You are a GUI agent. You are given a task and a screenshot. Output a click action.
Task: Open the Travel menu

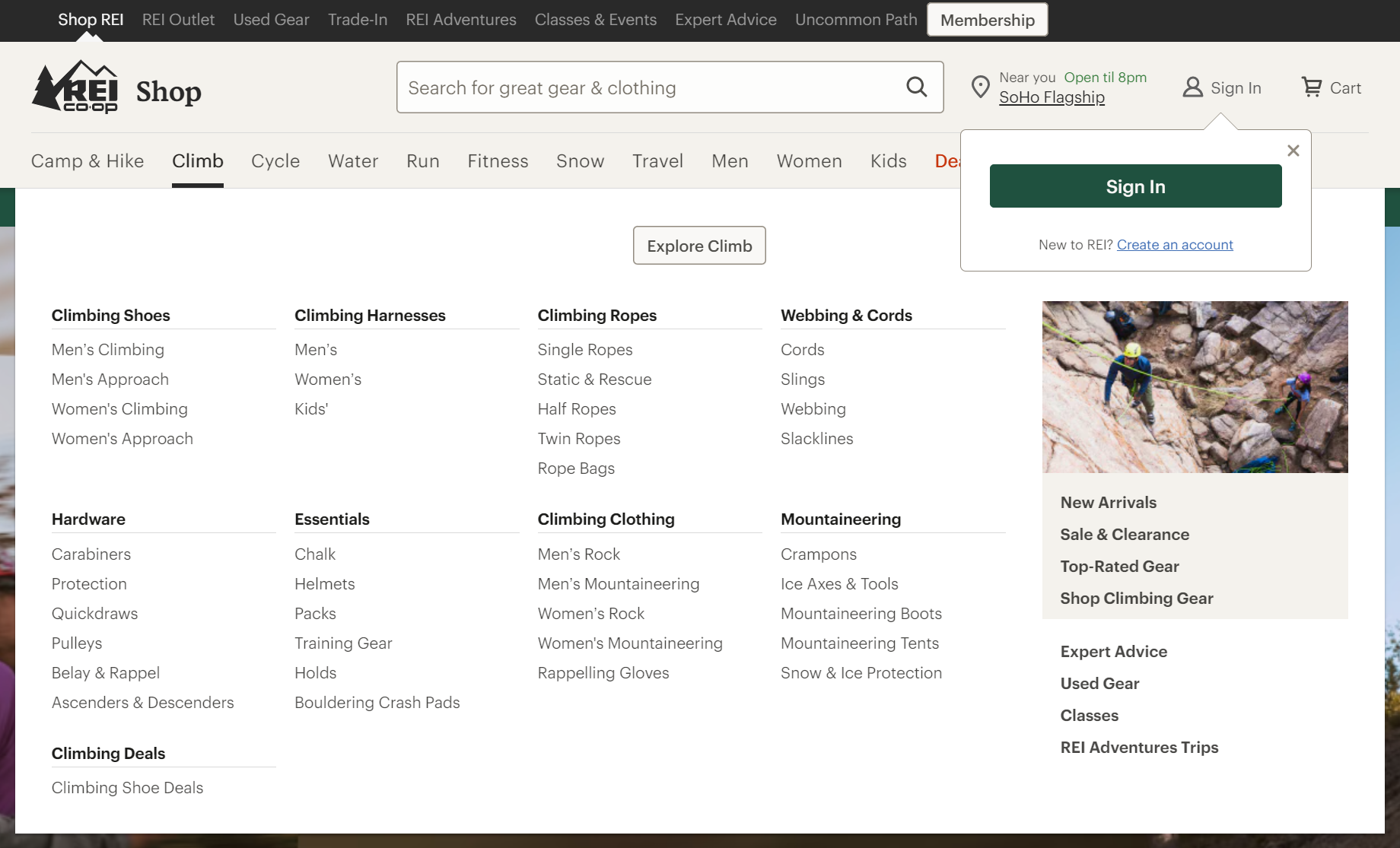[657, 161]
